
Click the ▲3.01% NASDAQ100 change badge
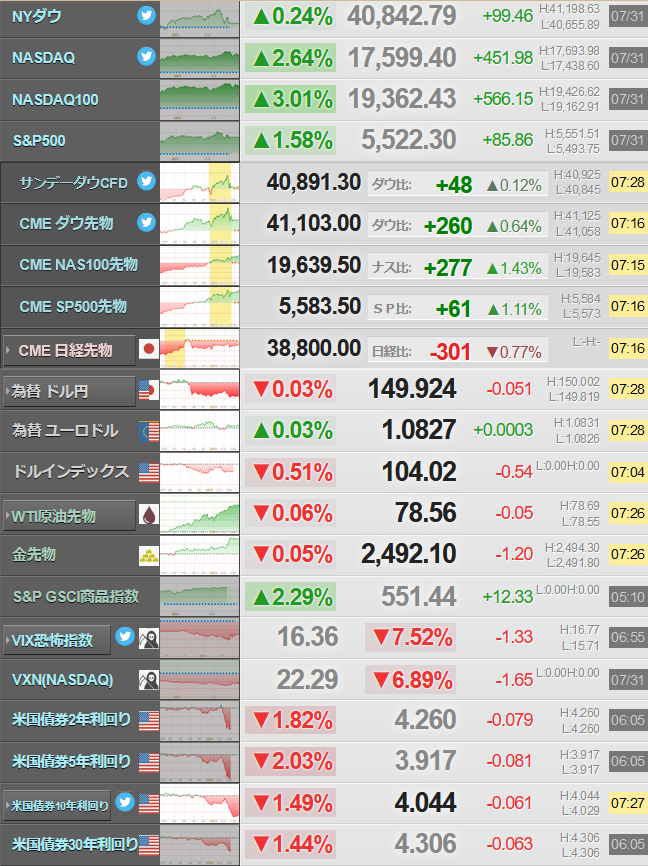pyautogui.click(x=290, y=99)
